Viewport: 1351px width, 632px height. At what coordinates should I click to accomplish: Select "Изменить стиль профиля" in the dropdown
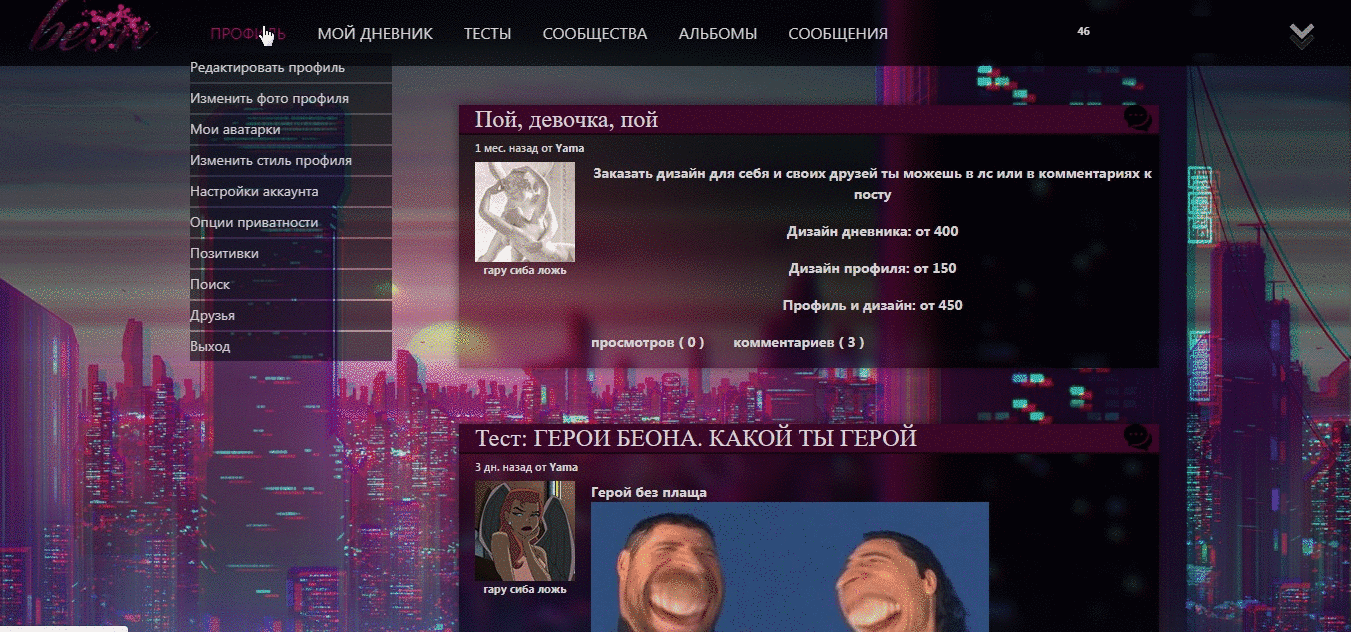coord(271,161)
